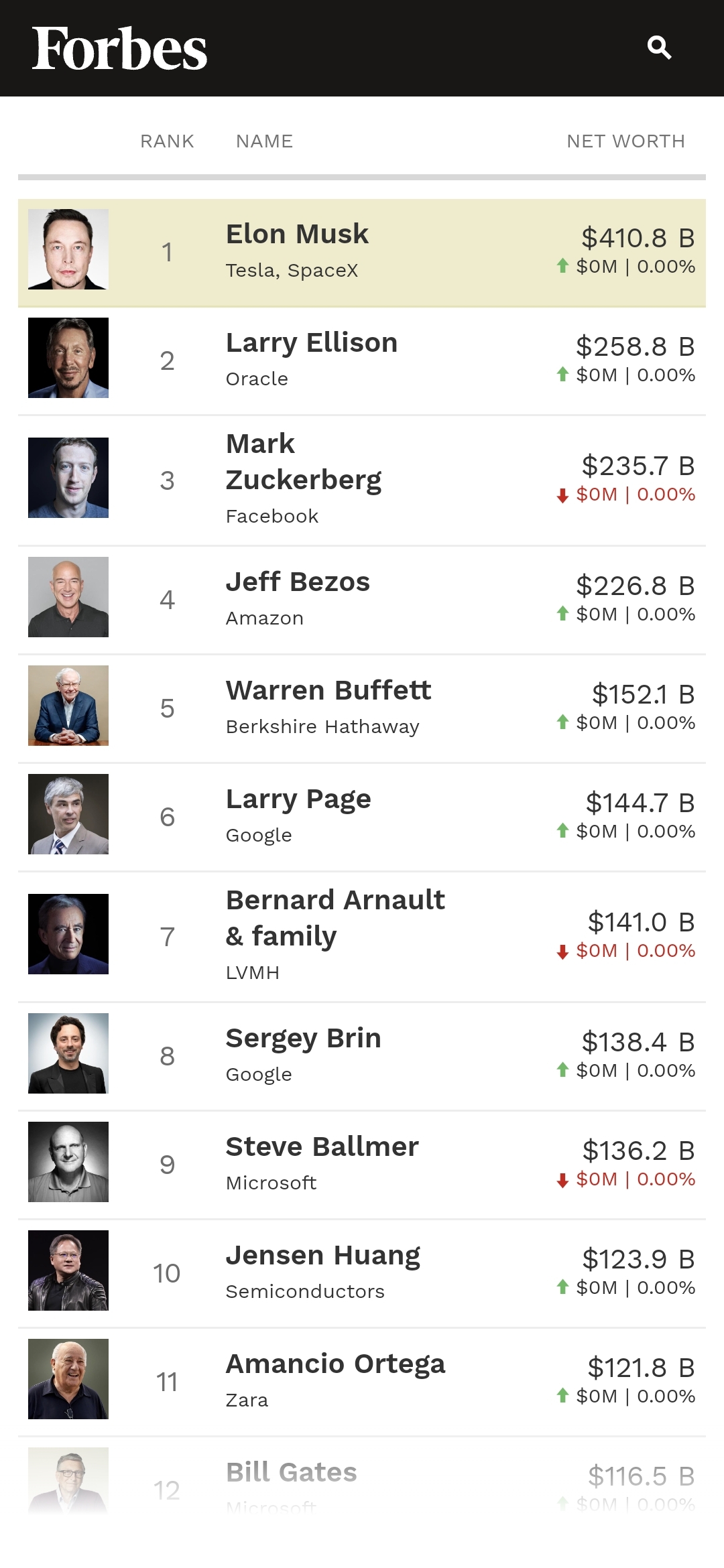The image size is (724, 1568).
Task: Open the search magnifier icon
Action: pos(659,48)
